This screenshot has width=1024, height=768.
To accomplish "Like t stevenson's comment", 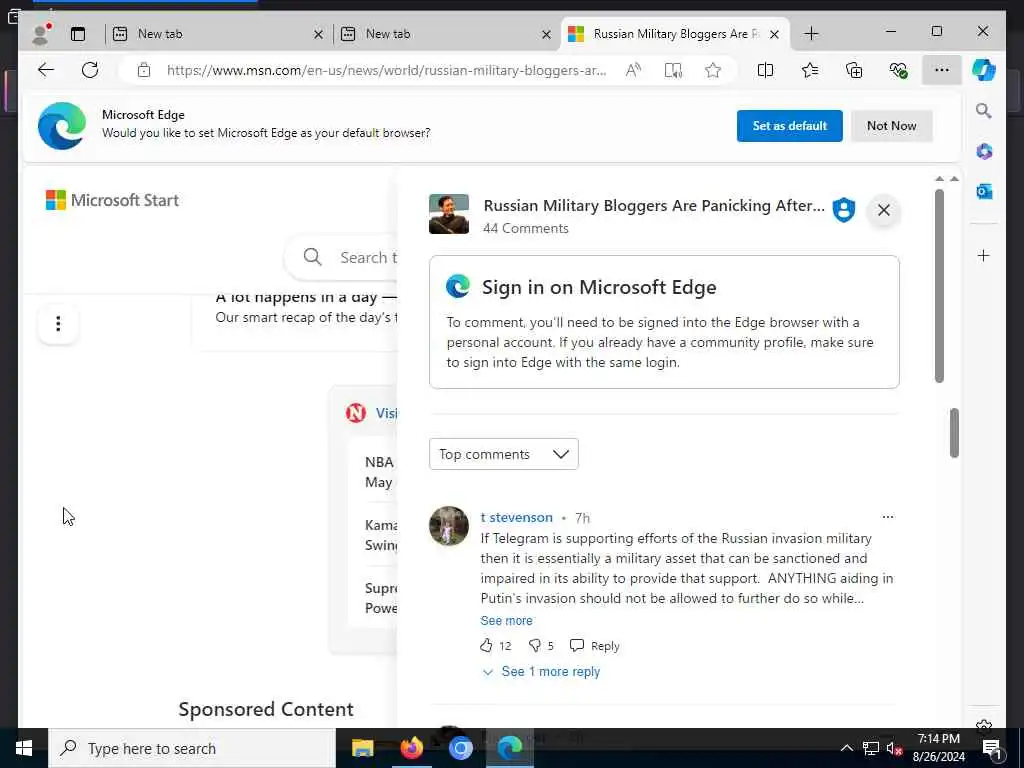I will [x=486, y=646].
